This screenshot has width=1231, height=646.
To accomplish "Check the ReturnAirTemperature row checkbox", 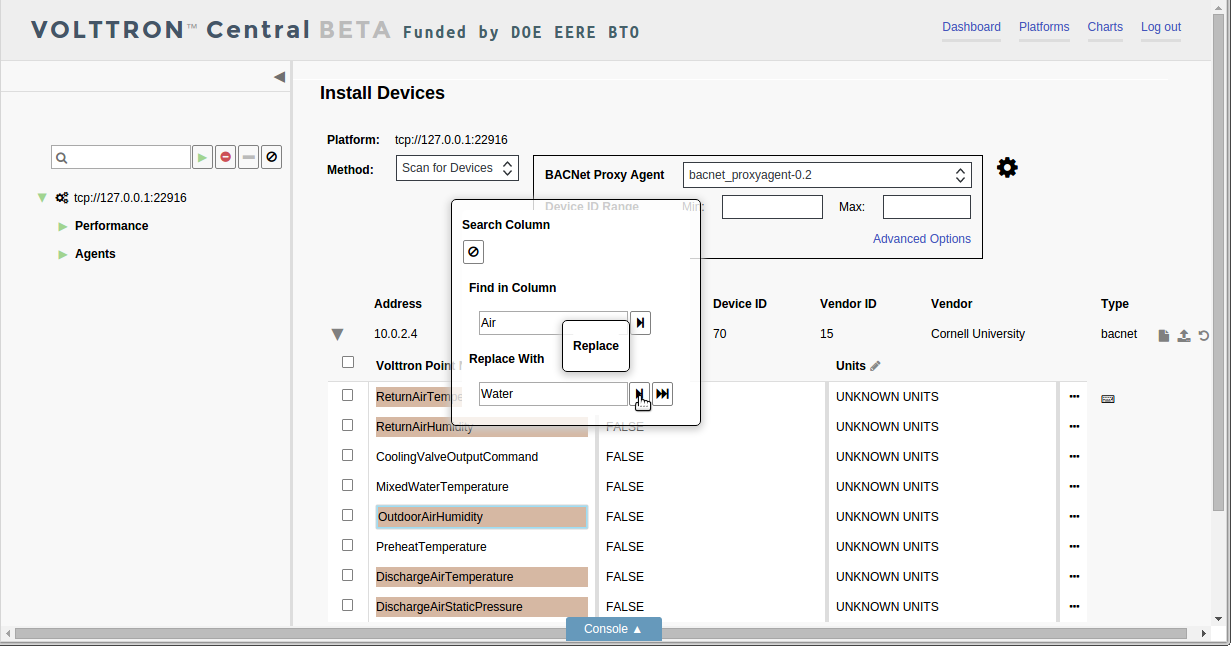I will tap(348, 395).
